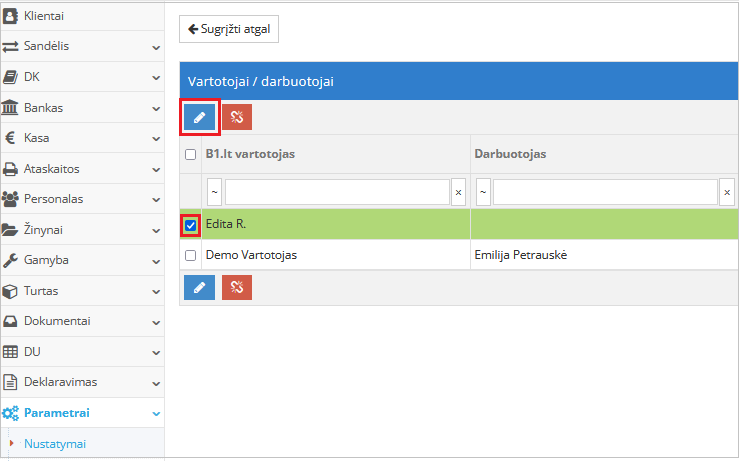739x461 pixels.
Task: Clear the Darbuotojas filter with x
Action: (726, 191)
